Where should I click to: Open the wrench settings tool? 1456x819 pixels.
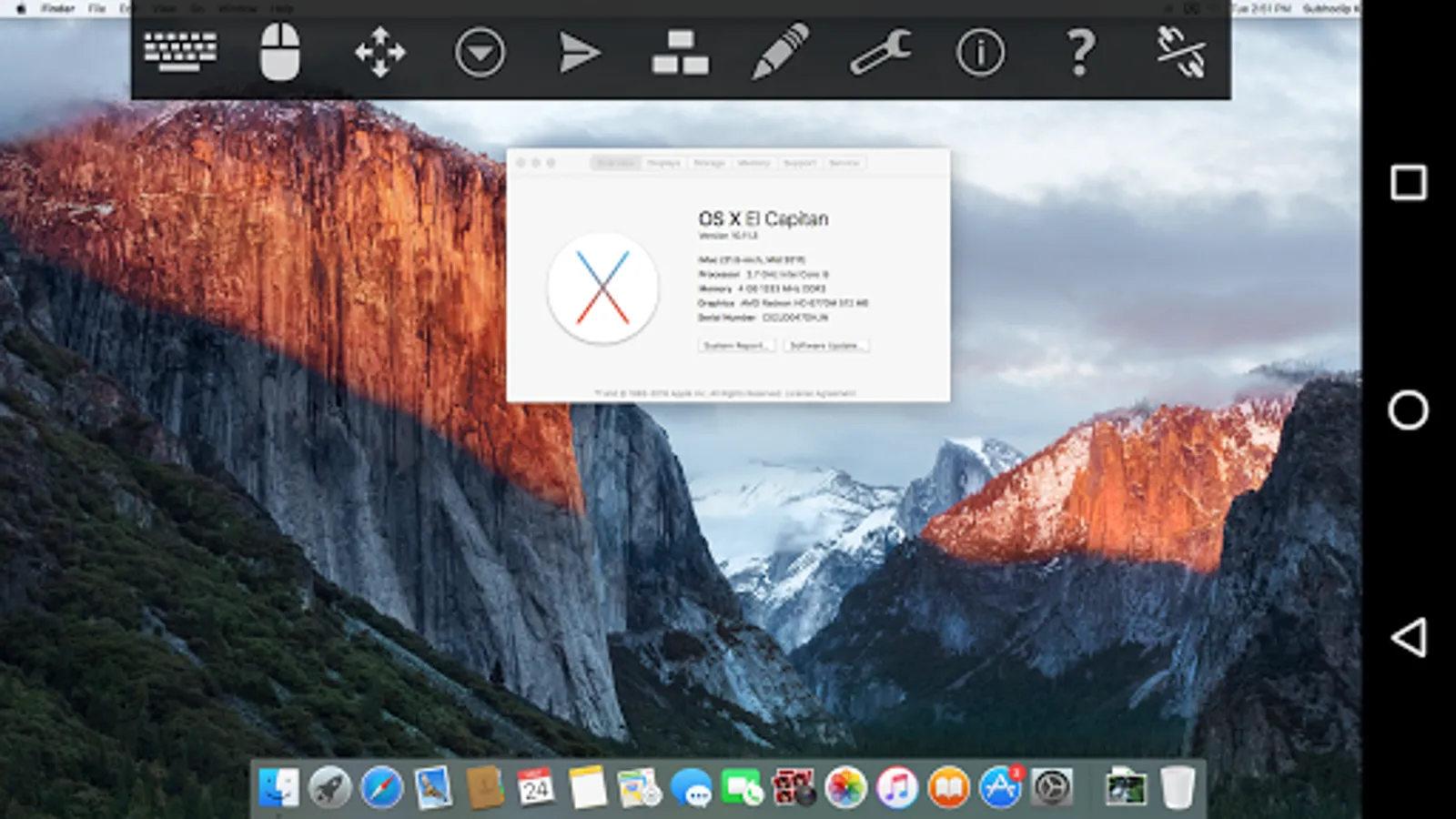point(880,52)
